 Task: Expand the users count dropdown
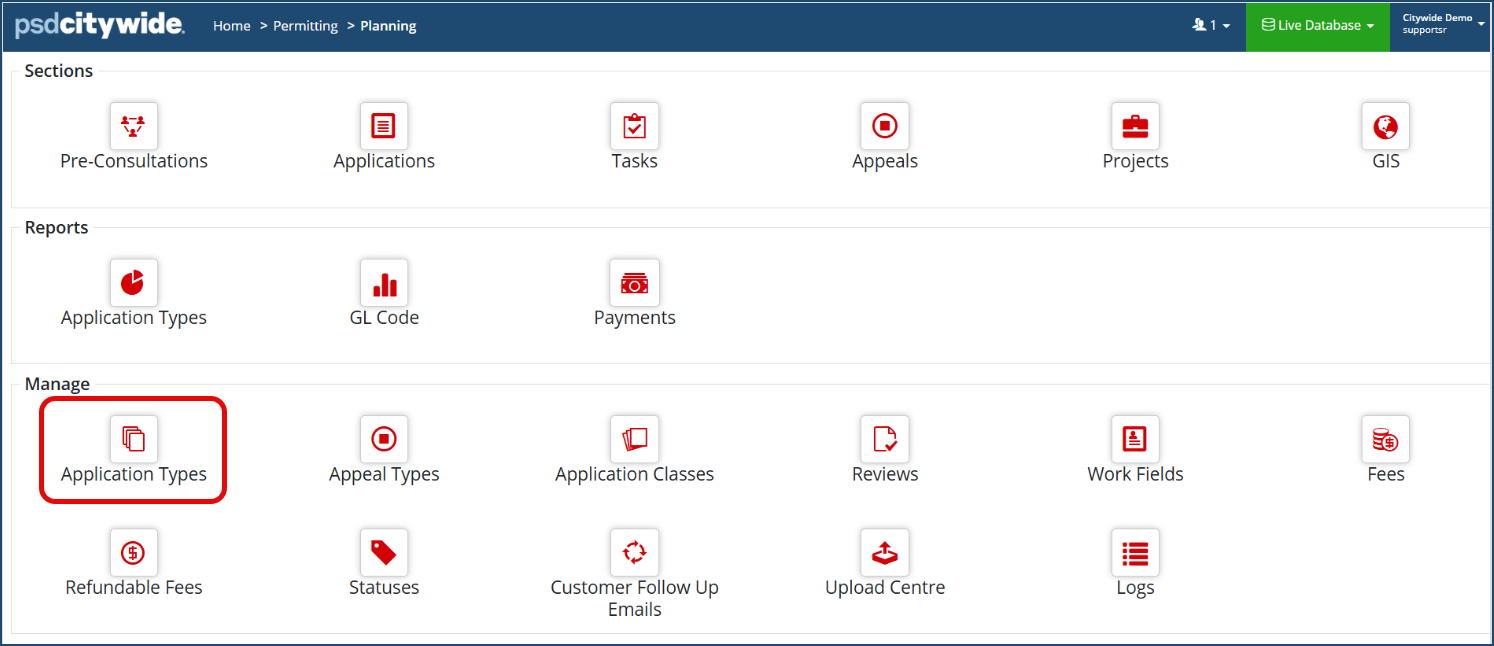pos(1211,25)
